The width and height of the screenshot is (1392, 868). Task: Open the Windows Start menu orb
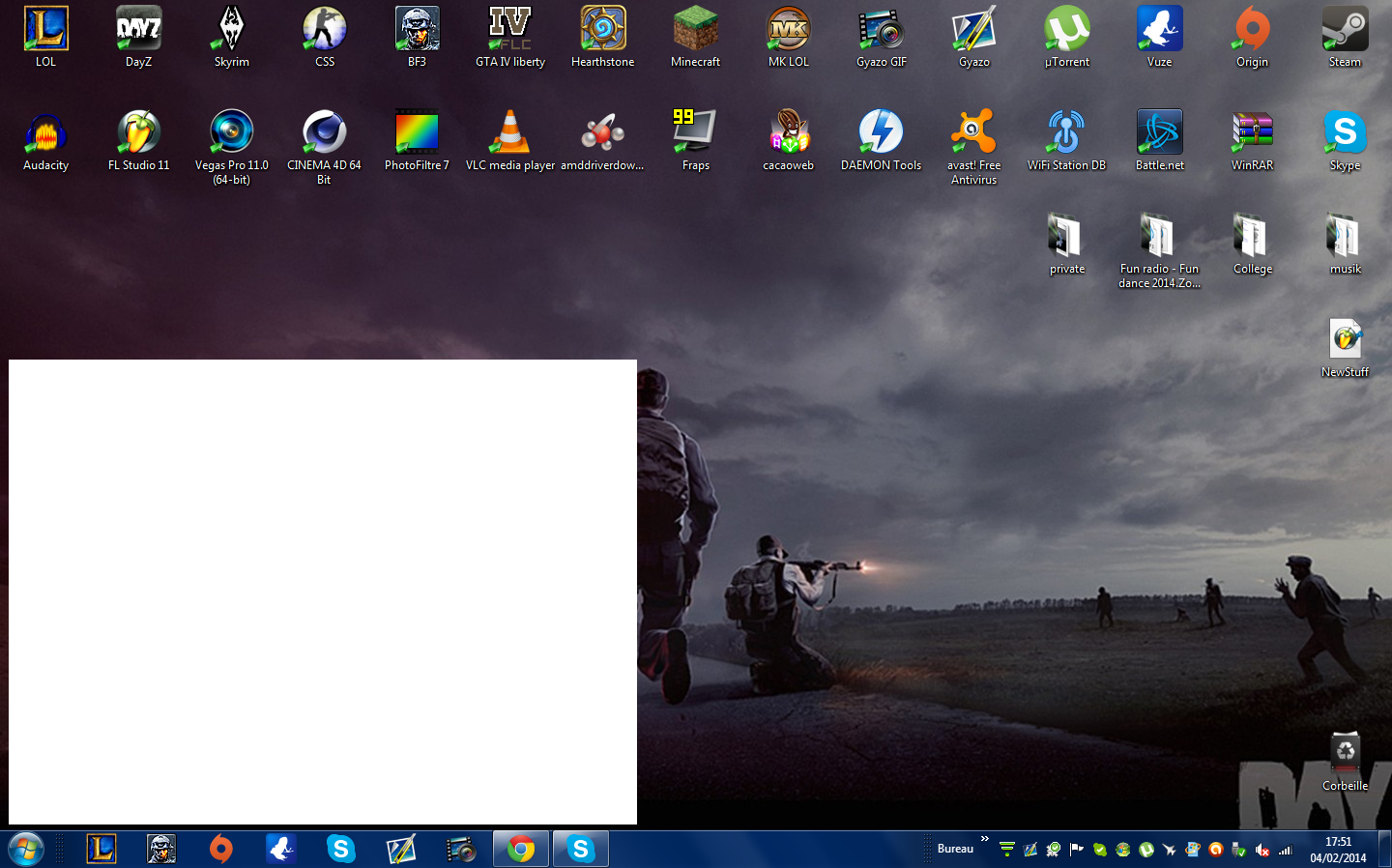pyautogui.click(x=26, y=850)
